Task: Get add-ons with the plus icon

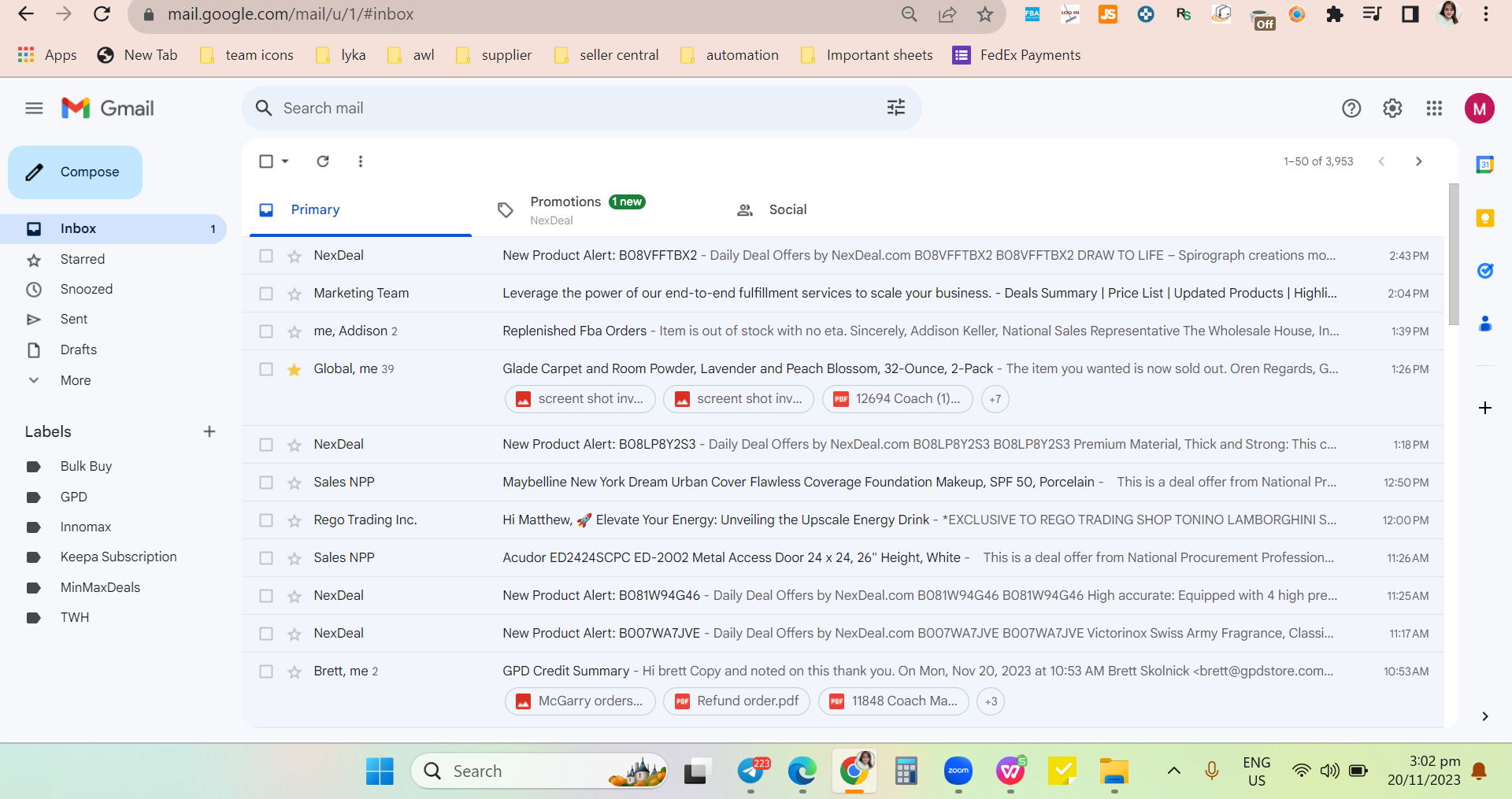Action: [x=1485, y=408]
